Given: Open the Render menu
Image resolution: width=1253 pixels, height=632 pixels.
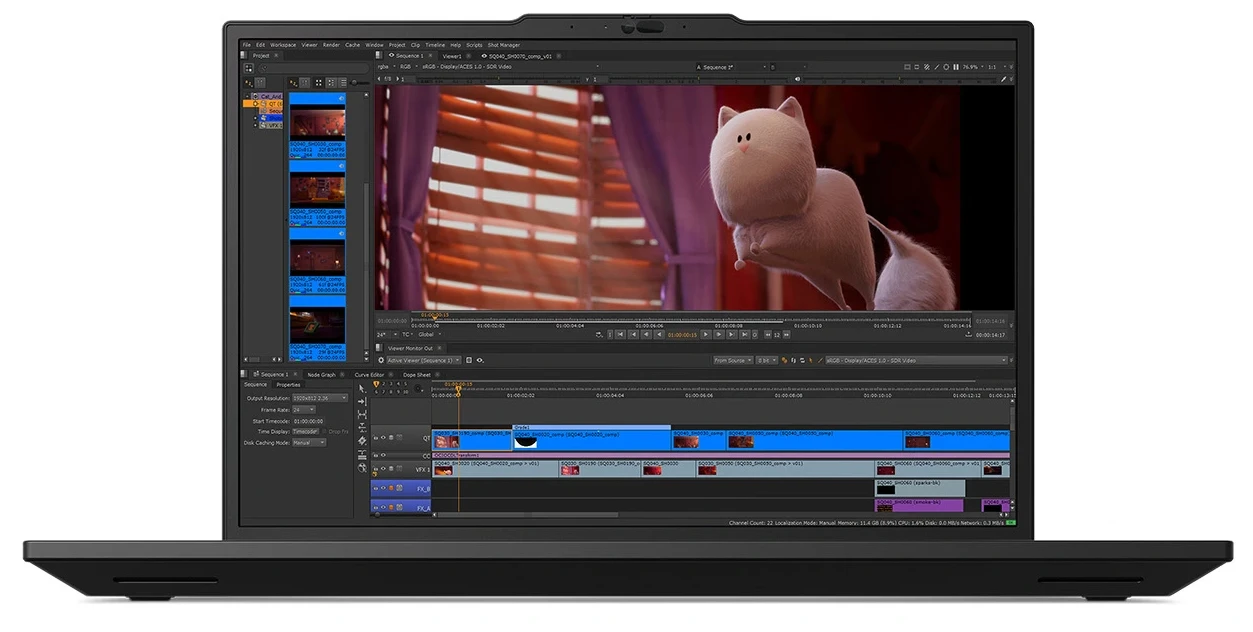Looking at the screenshot, I should click(x=331, y=45).
